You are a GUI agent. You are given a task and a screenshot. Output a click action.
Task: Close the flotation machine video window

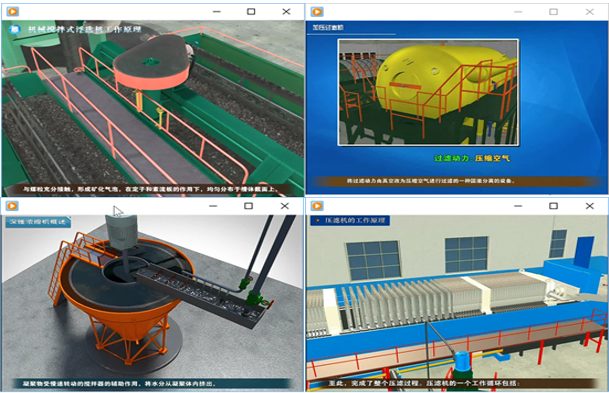click(286, 12)
